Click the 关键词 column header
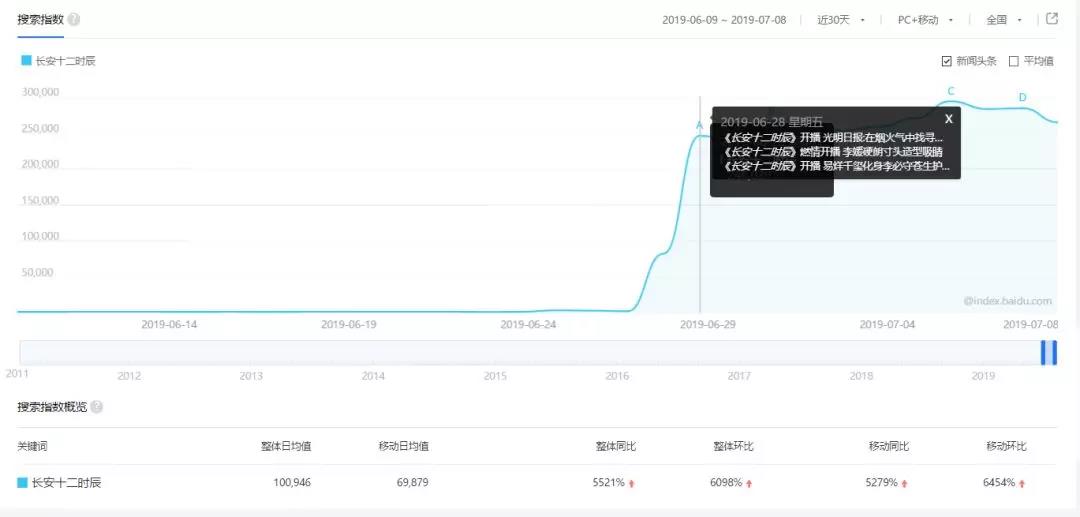Image resolution: width=1080 pixels, height=517 pixels. pos(32,446)
